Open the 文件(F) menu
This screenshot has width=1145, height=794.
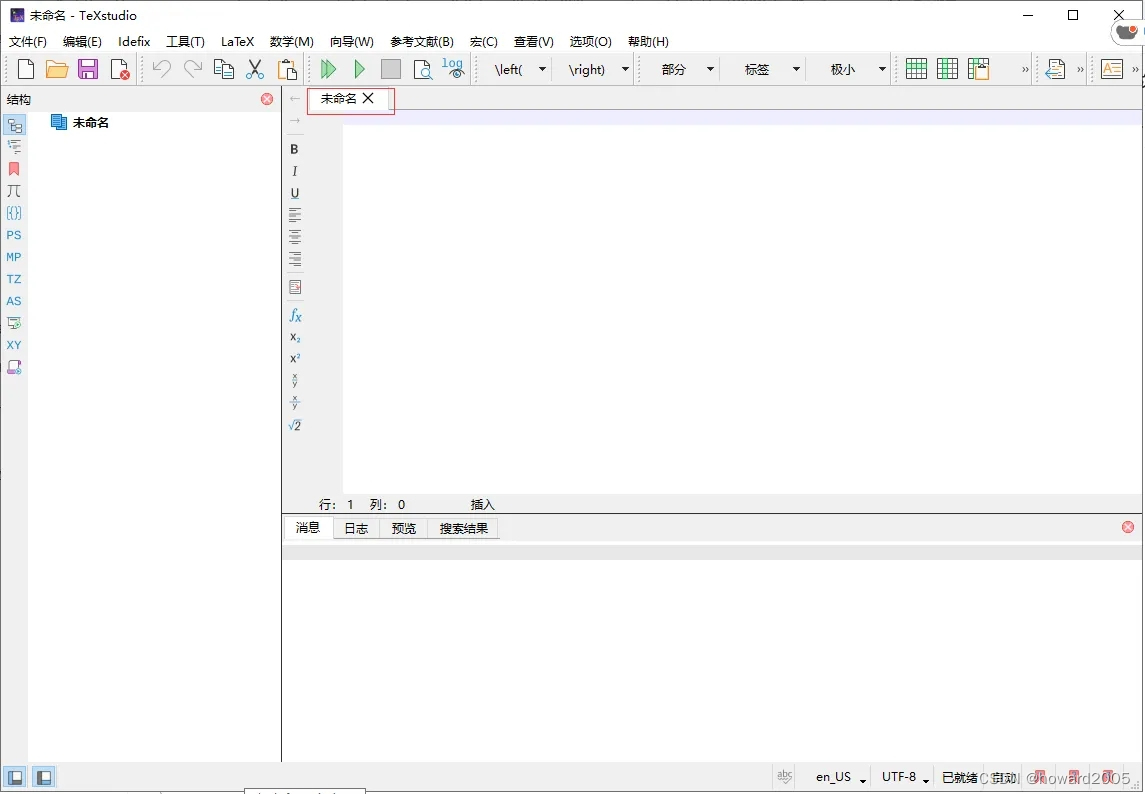point(28,42)
